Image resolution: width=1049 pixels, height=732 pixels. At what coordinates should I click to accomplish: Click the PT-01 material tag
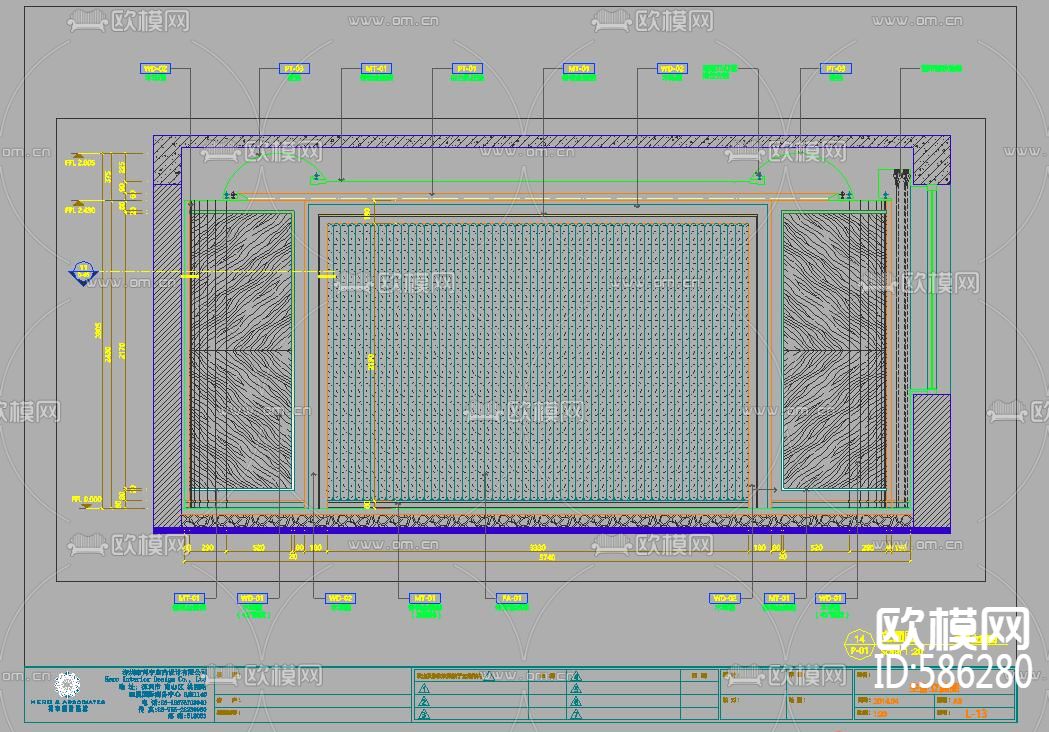pos(467,68)
